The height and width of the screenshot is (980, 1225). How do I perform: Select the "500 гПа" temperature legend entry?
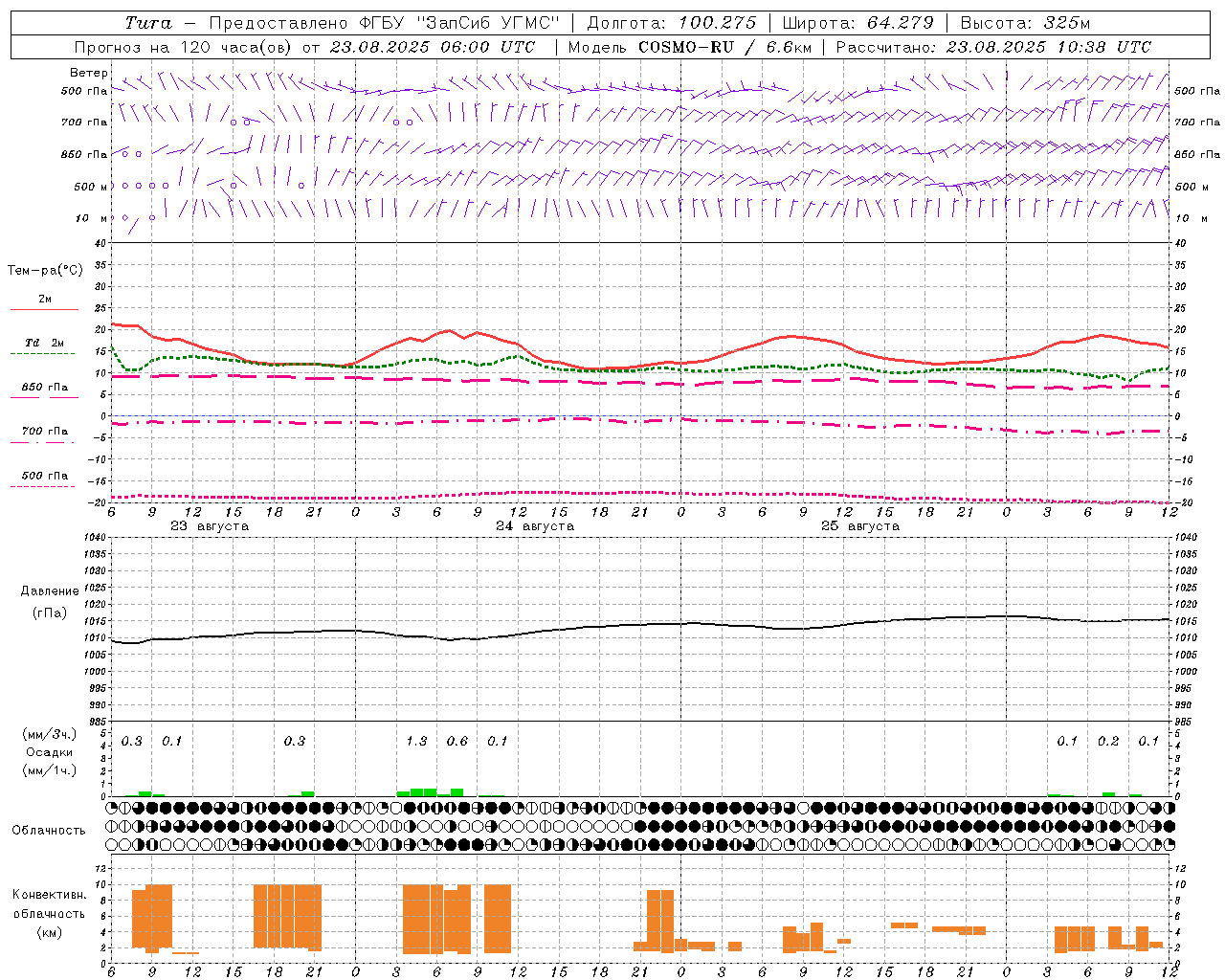click(45, 476)
